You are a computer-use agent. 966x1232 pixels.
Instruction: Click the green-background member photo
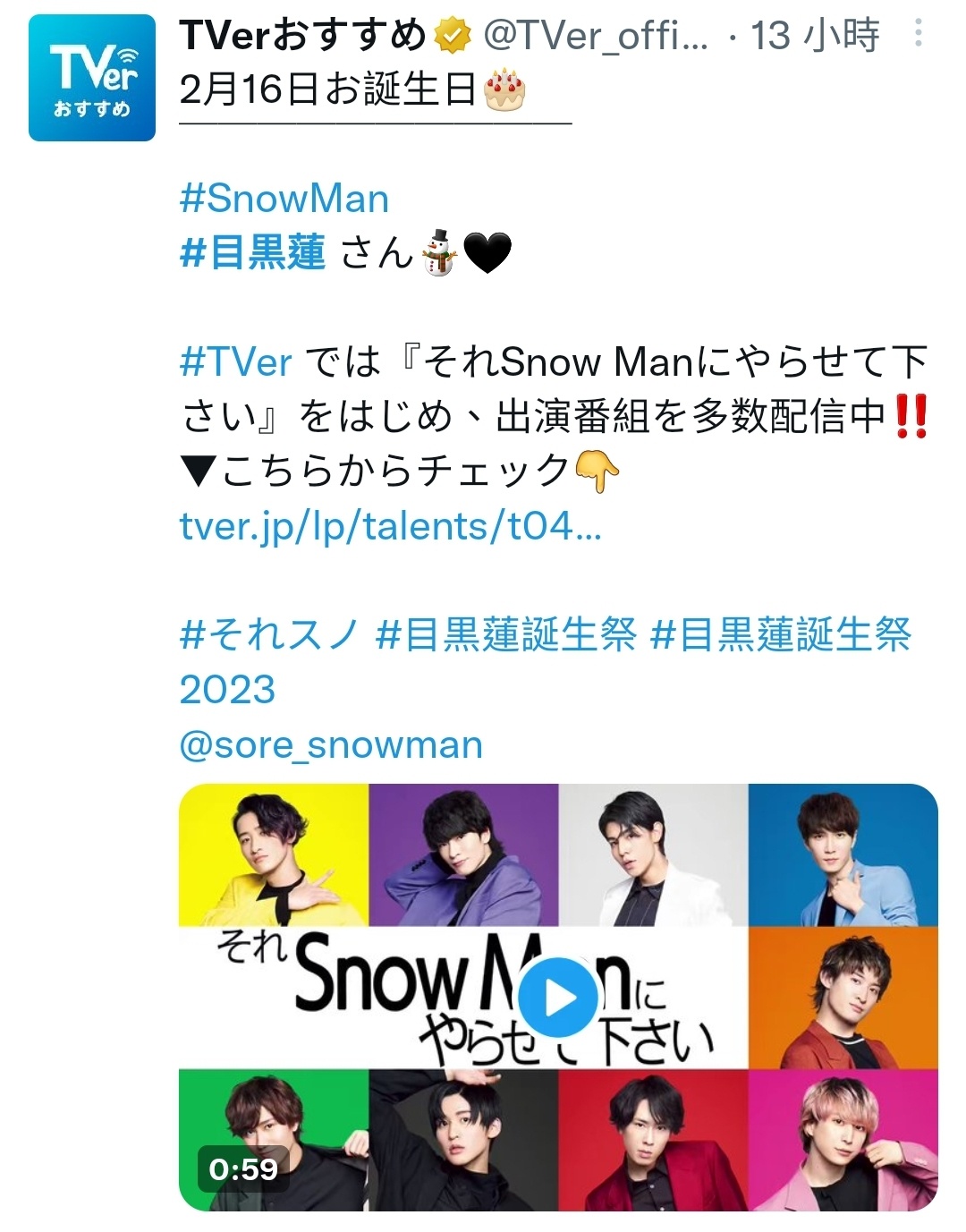coord(274,1140)
